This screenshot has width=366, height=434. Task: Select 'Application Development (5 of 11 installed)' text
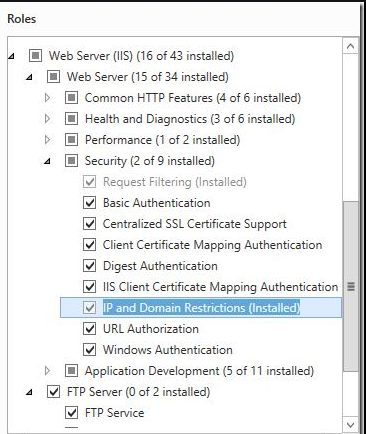point(199,371)
